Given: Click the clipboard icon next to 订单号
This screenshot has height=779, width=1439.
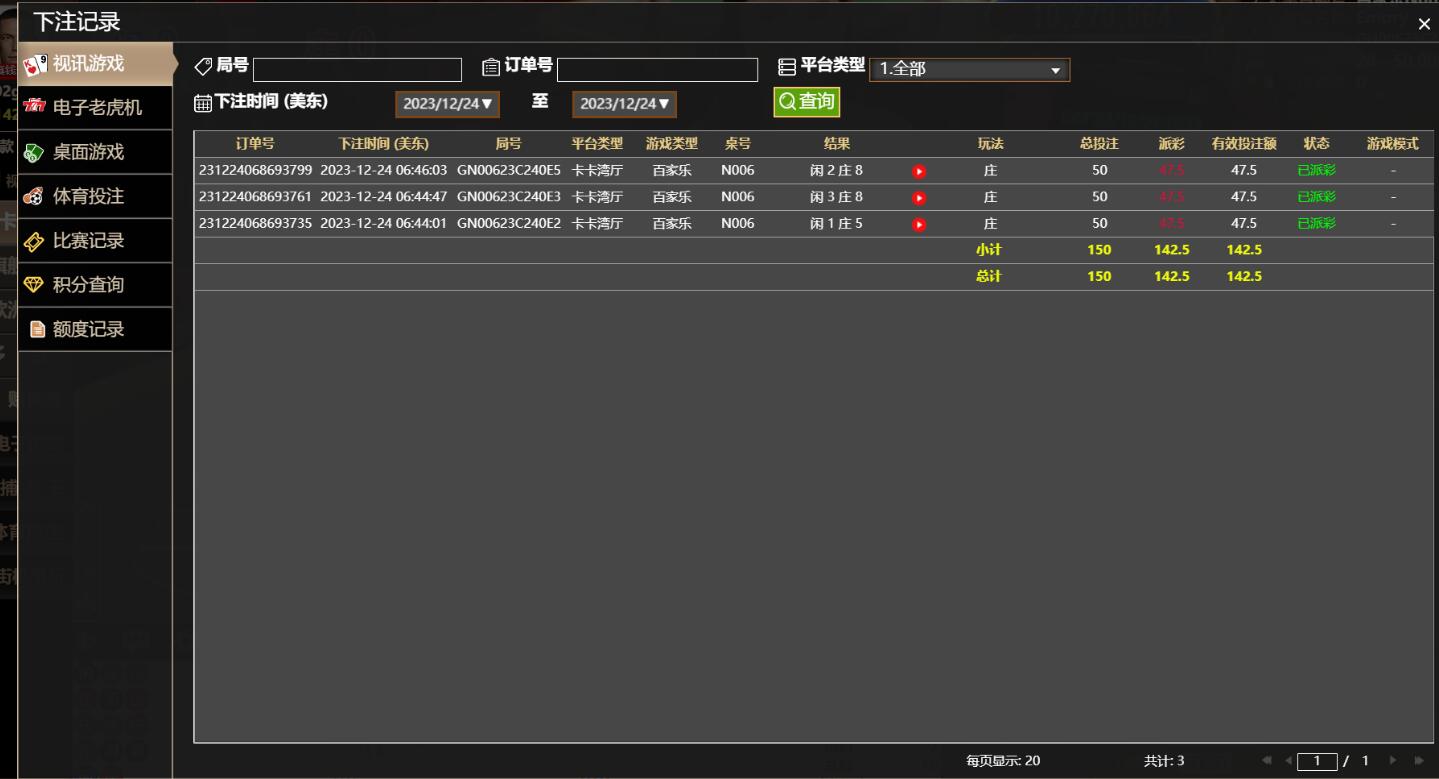Looking at the screenshot, I should click(x=491, y=67).
